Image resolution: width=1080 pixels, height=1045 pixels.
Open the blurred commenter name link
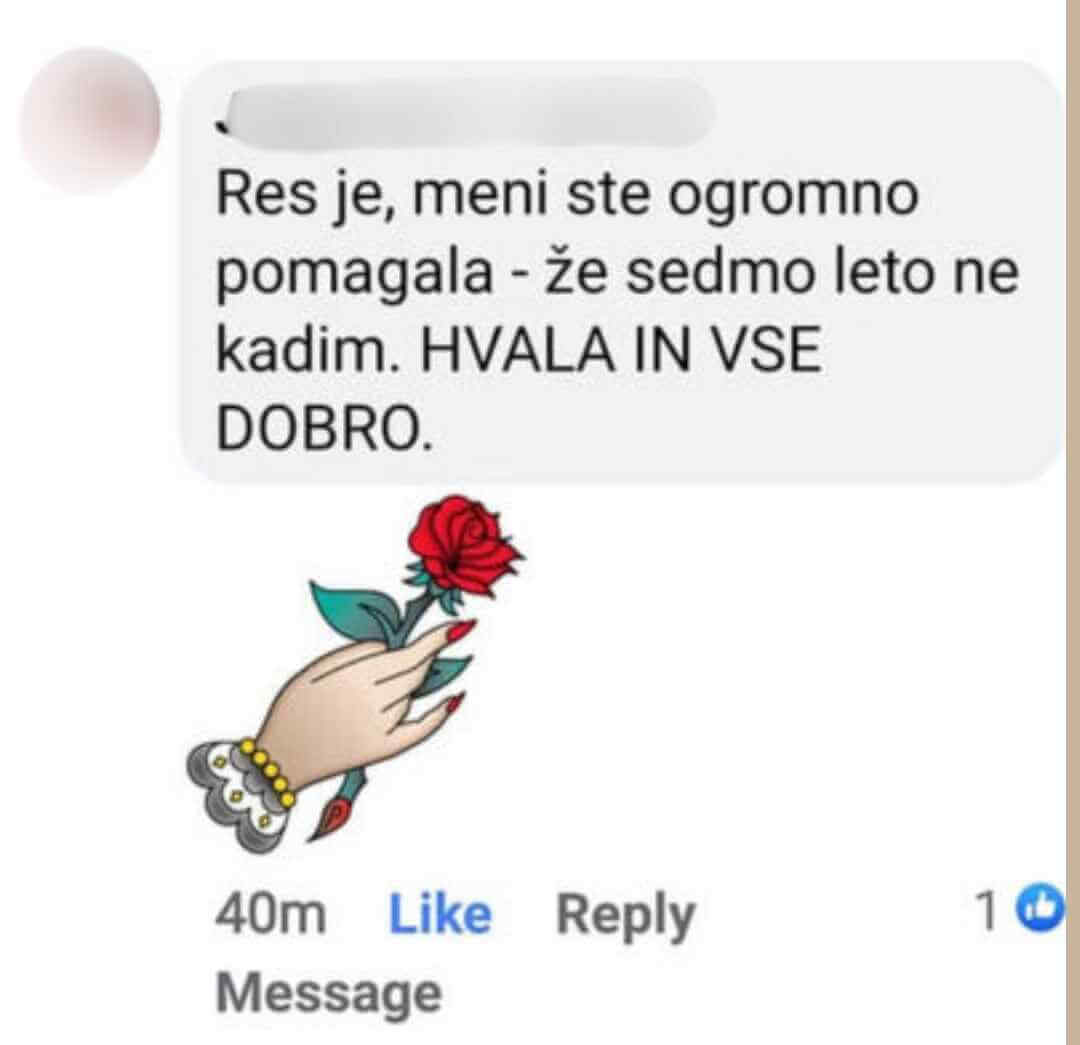click(466, 114)
